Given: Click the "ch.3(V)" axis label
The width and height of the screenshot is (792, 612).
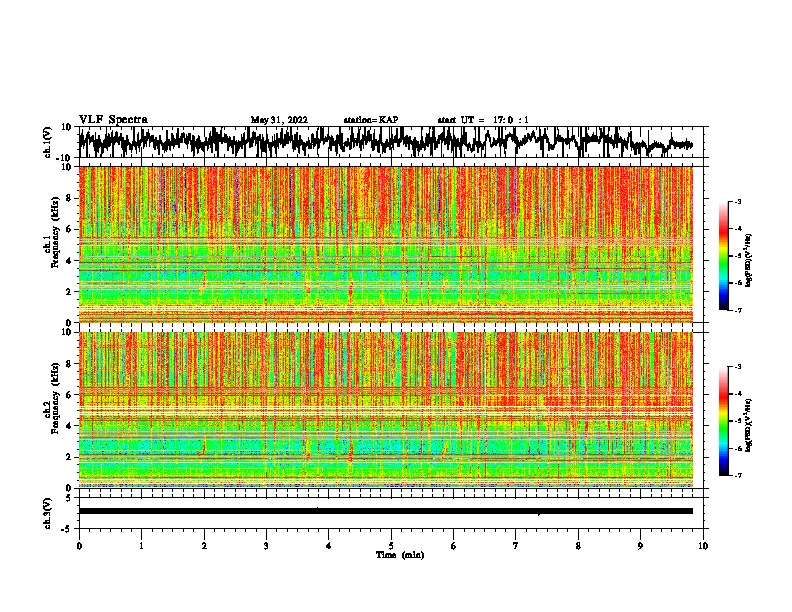Looking at the screenshot, I should point(48,513).
